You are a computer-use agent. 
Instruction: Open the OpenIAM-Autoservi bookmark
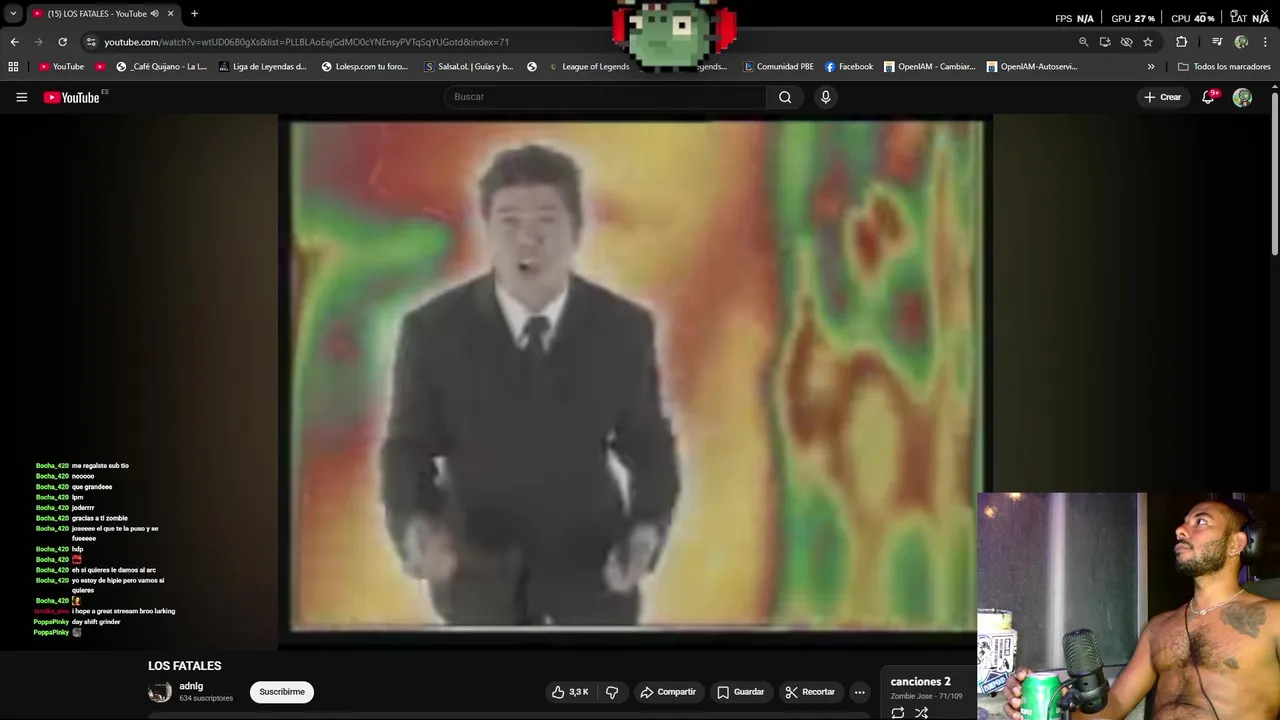click(1031, 67)
